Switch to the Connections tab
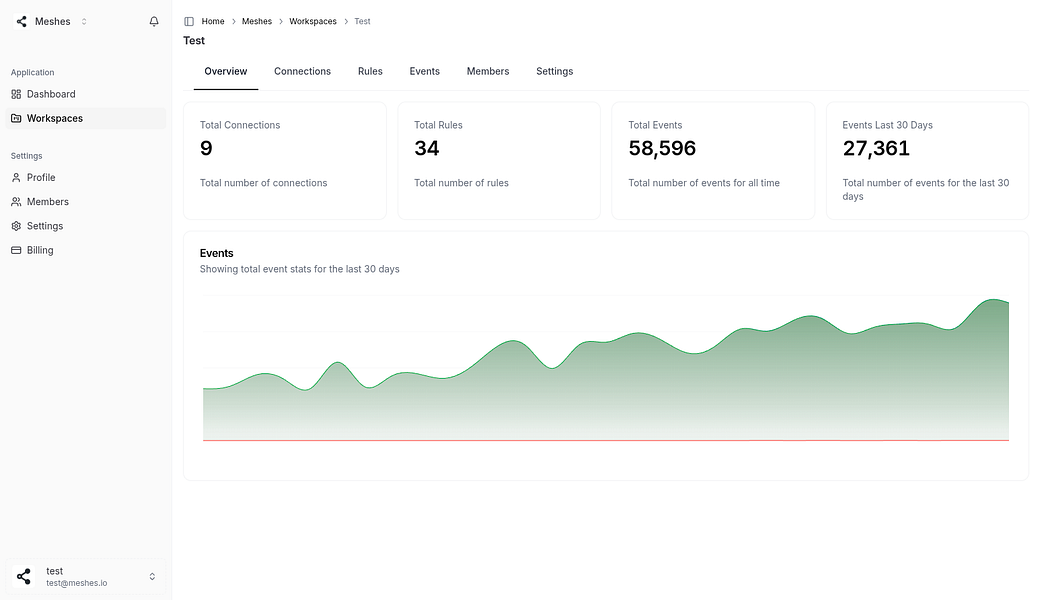The height and width of the screenshot is (600, 1040). 302,71
